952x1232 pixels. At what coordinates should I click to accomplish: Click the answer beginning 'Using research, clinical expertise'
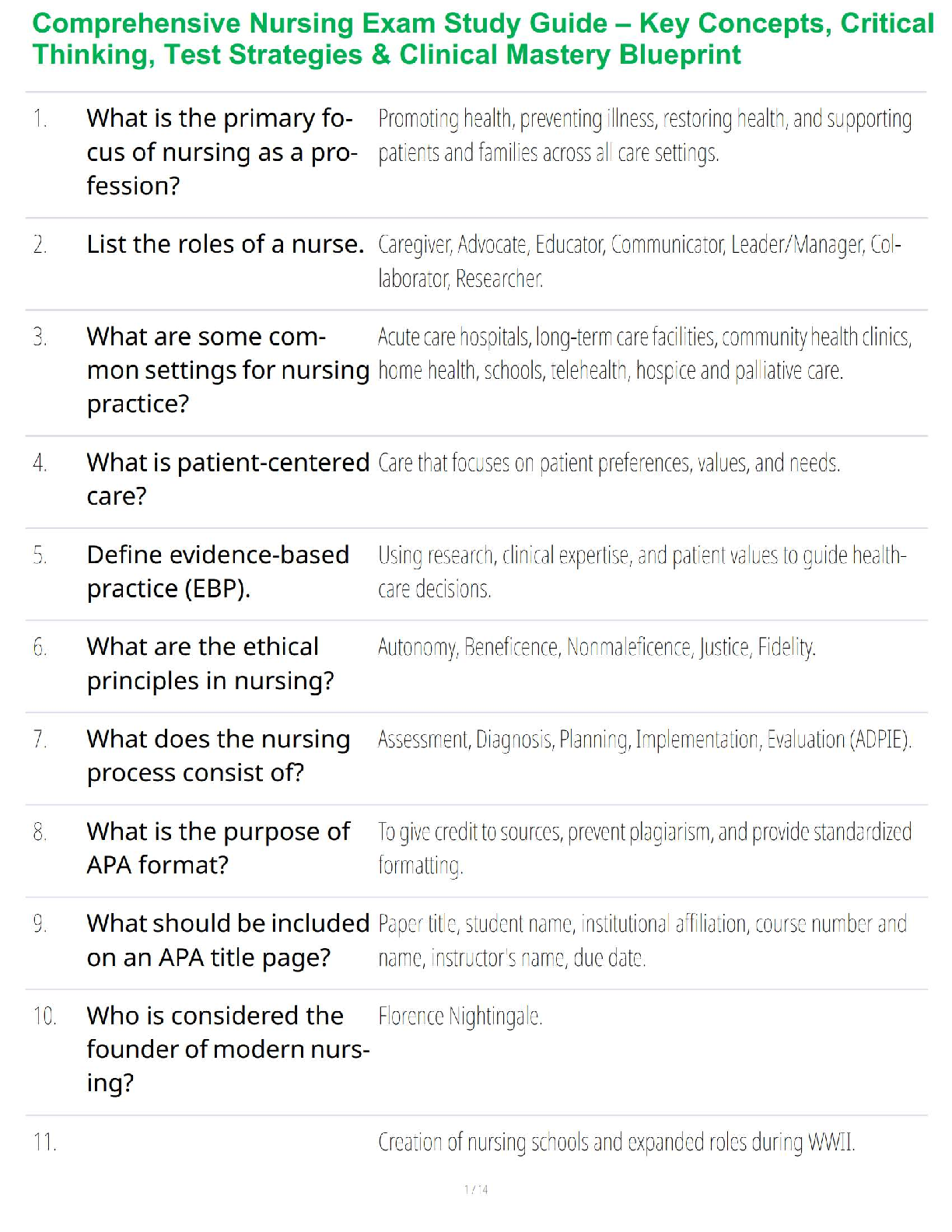[x=642, y=572]
